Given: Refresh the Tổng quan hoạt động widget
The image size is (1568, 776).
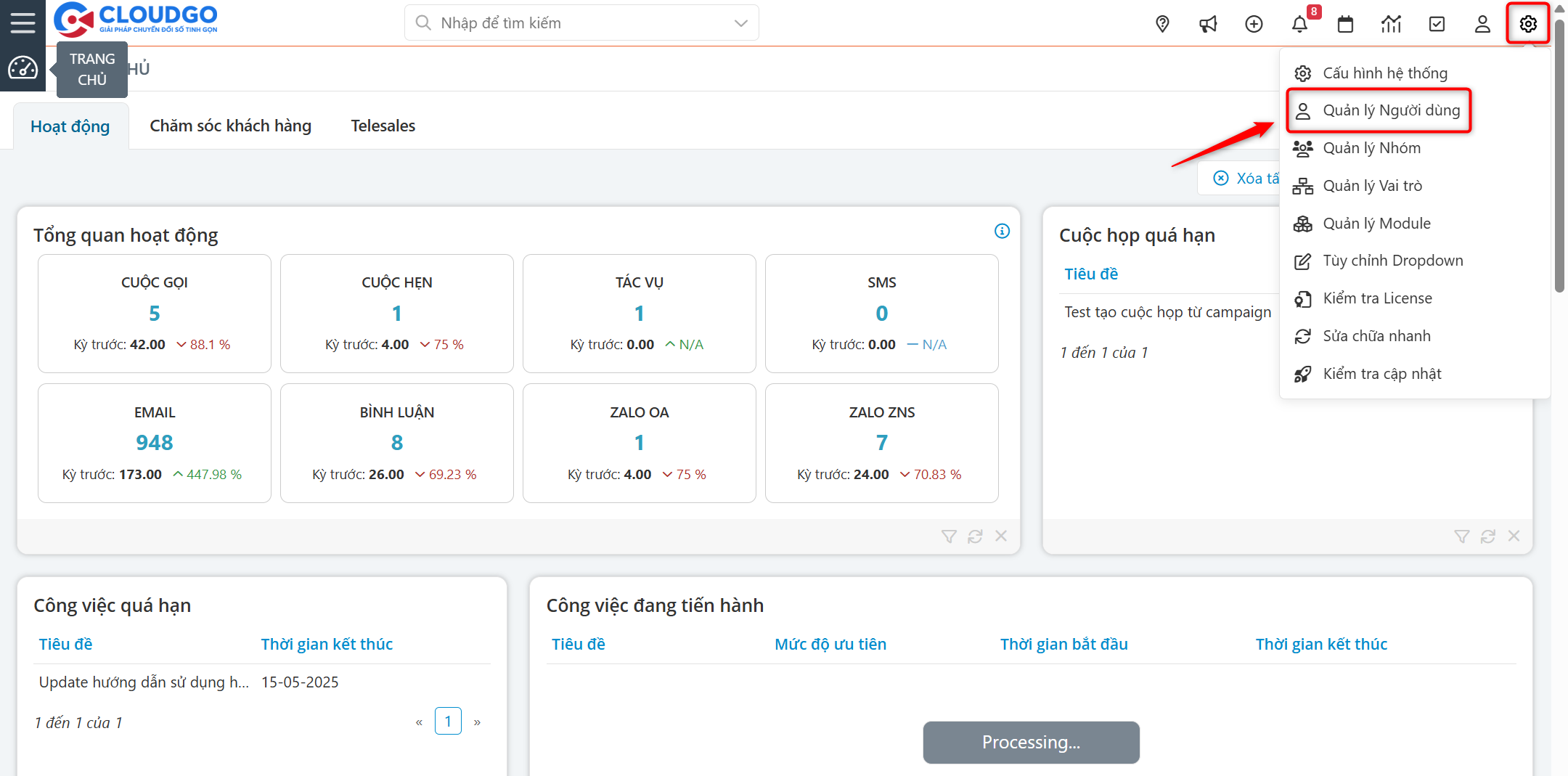Looking at the screenshot, I should (x=975, y=536).
